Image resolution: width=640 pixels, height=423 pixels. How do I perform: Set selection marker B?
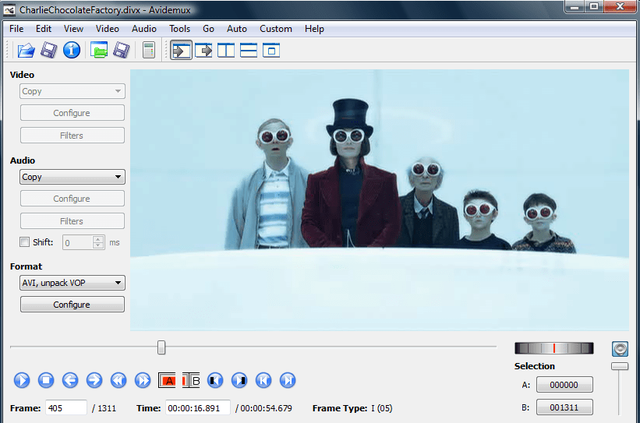click(x=191, y=380)
